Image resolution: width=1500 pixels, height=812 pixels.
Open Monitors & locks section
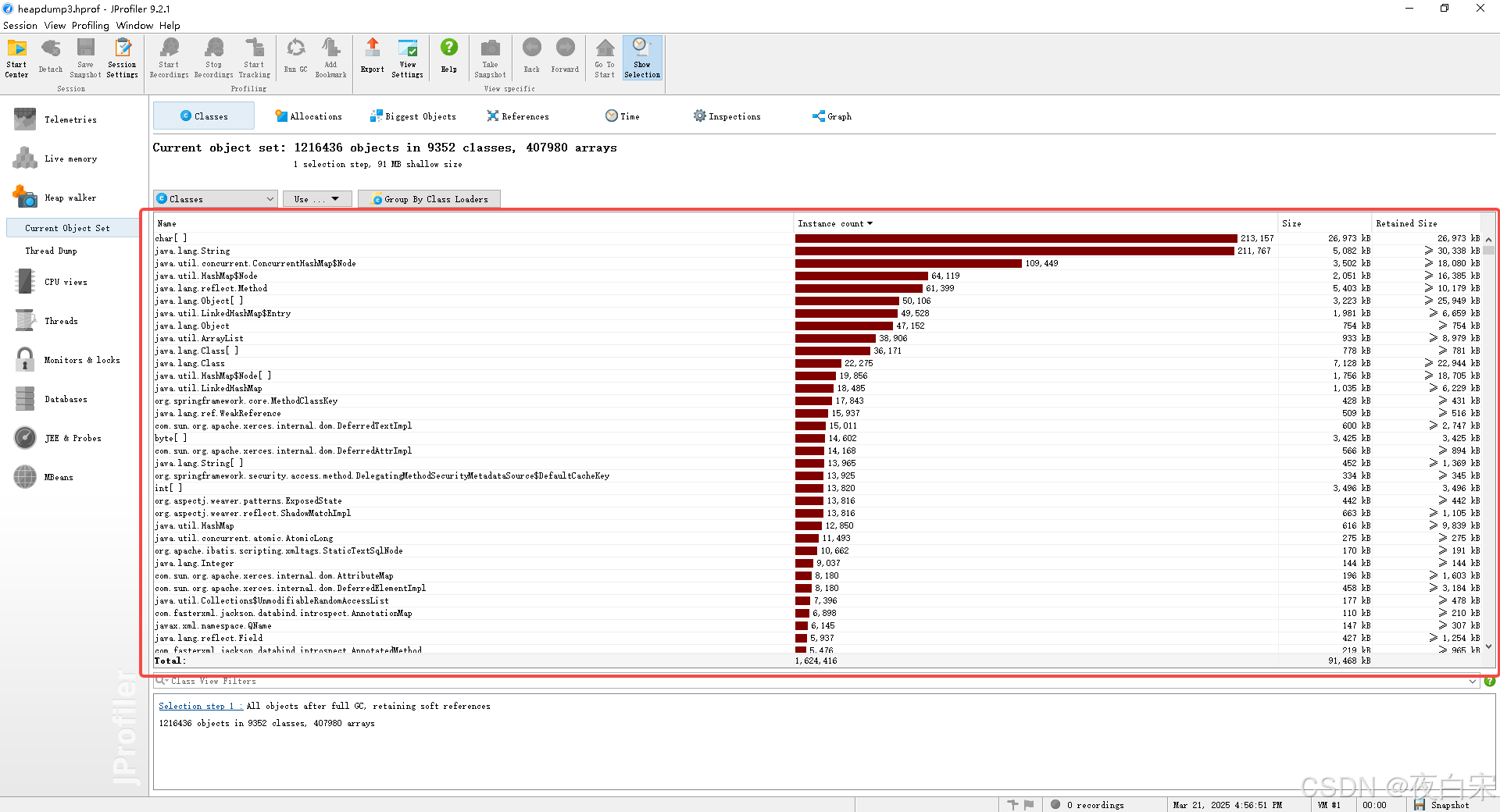pos(81,360)
